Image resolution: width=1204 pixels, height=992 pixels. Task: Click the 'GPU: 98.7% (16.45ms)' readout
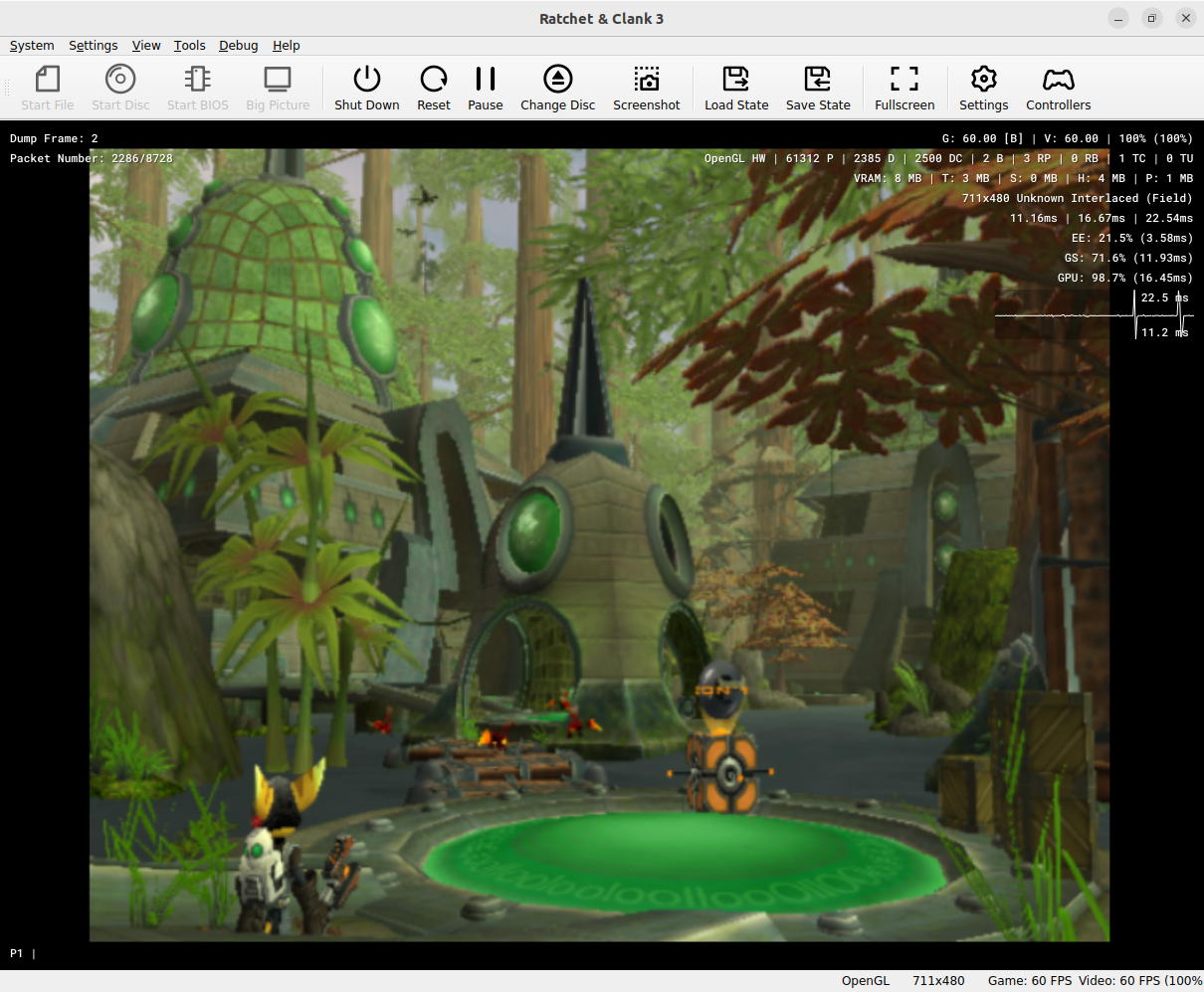coord(1125,278)
